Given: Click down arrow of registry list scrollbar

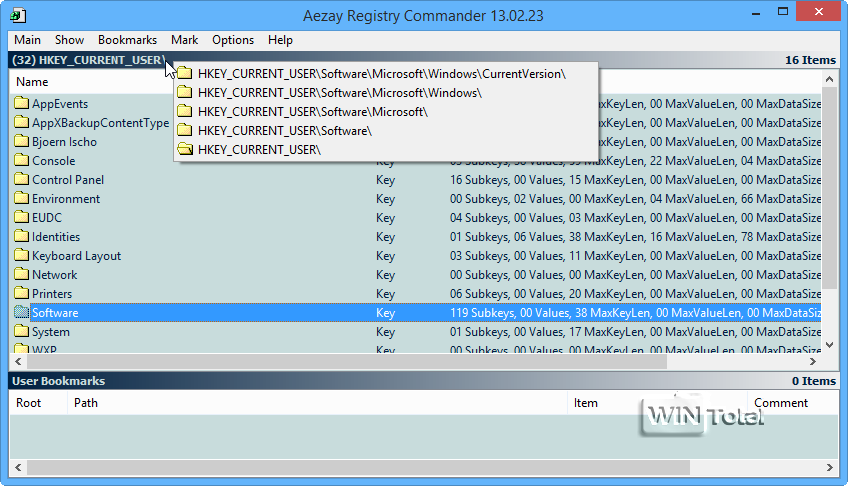Looking at the screenshot, I should (830, 345).
